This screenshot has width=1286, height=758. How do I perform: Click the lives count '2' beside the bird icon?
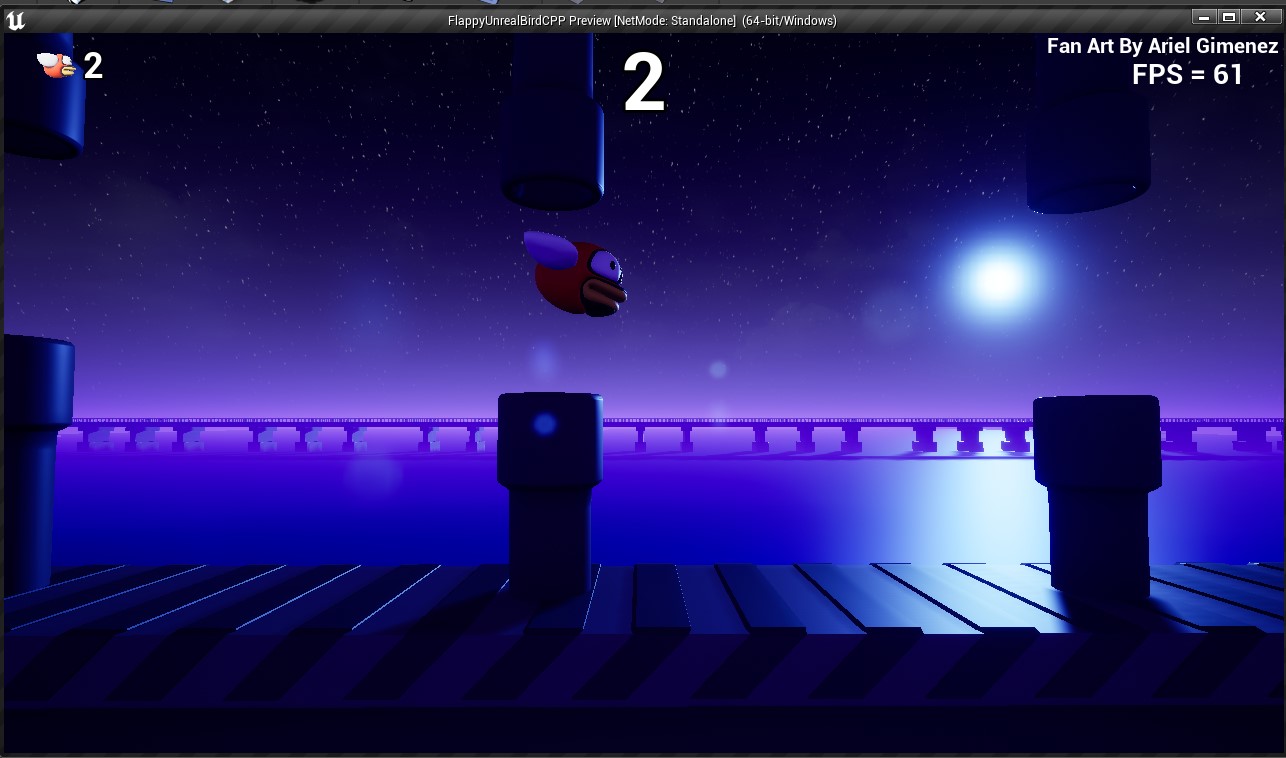tap(93, 66)
